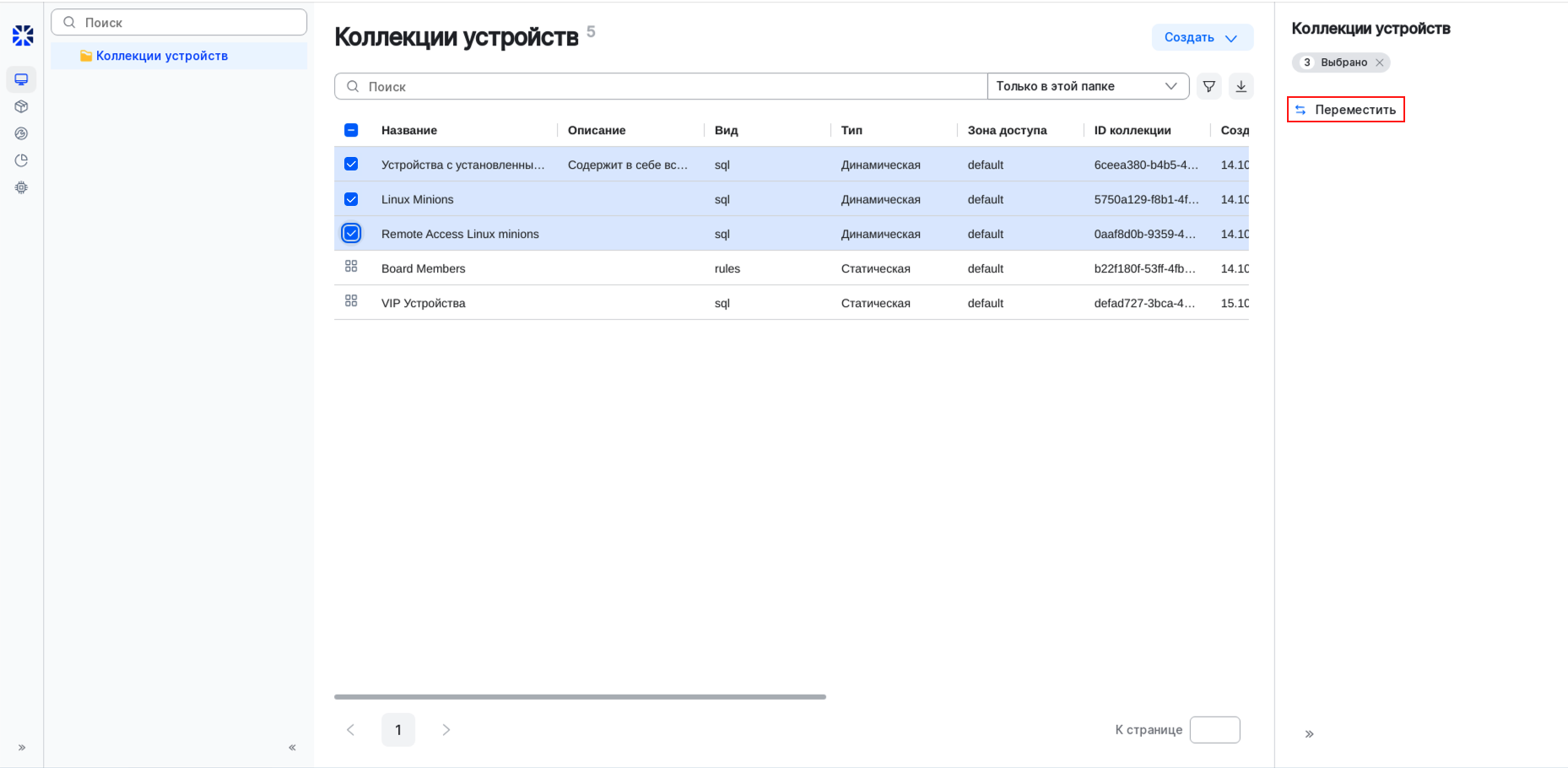Go to the next page with arrow
The image size is (1568, 768).
coord(446,729)
